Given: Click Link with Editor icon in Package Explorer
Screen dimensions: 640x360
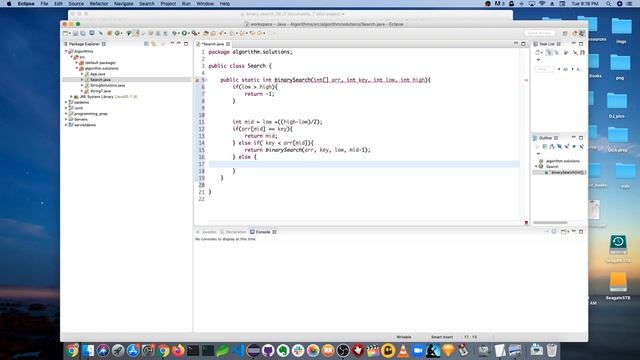Looking at the screenshot, I should (153, 44).
